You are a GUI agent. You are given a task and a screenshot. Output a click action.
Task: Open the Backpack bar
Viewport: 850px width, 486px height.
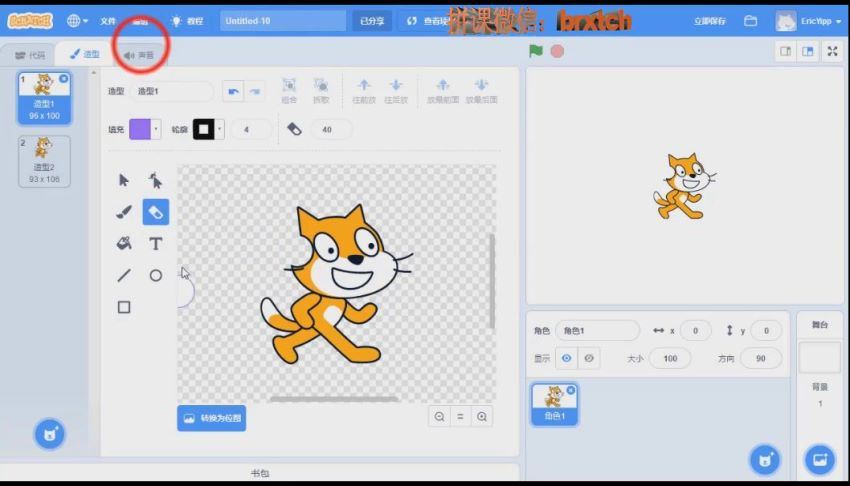tap(260, 473)
